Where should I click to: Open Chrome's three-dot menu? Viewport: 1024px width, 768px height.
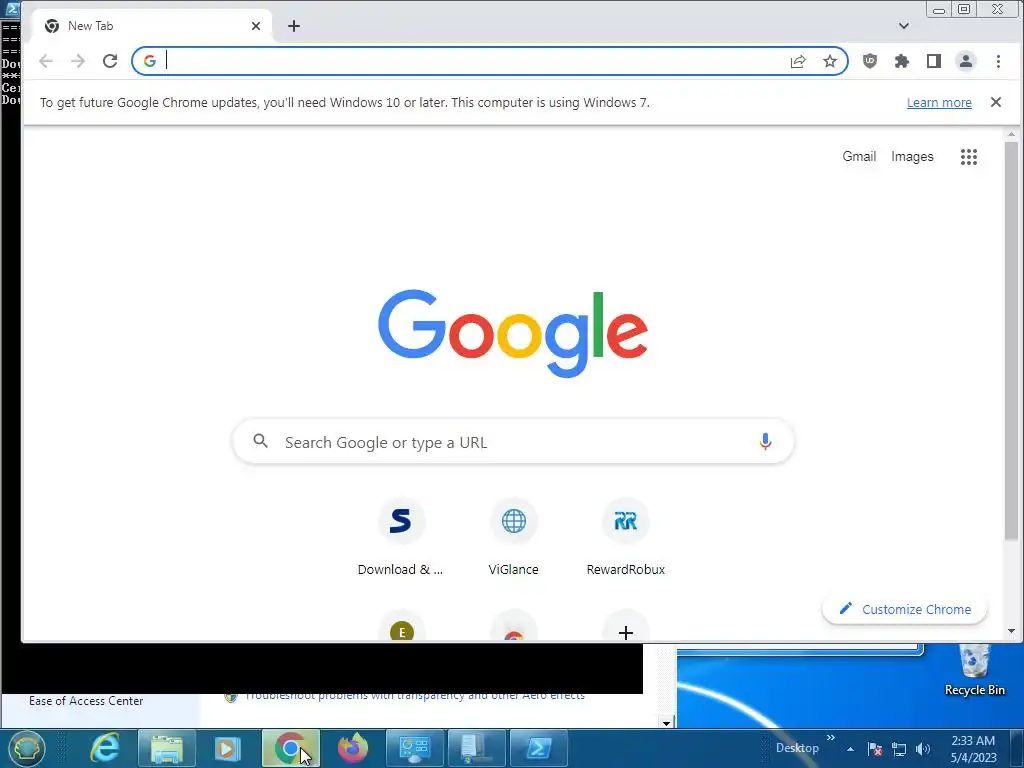click(x=998, y=61)
